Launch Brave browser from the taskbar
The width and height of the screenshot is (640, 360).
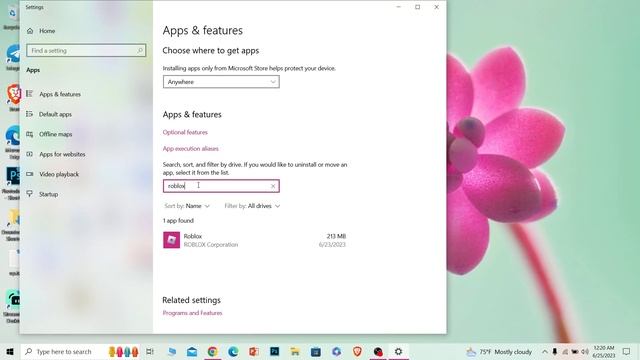tap(357, 351)
